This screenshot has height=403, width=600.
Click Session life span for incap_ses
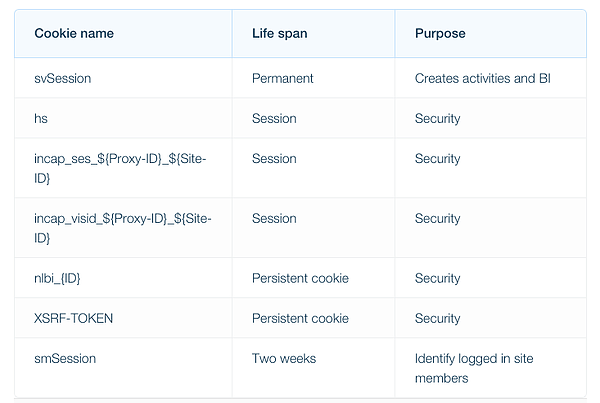pos(274,158)
